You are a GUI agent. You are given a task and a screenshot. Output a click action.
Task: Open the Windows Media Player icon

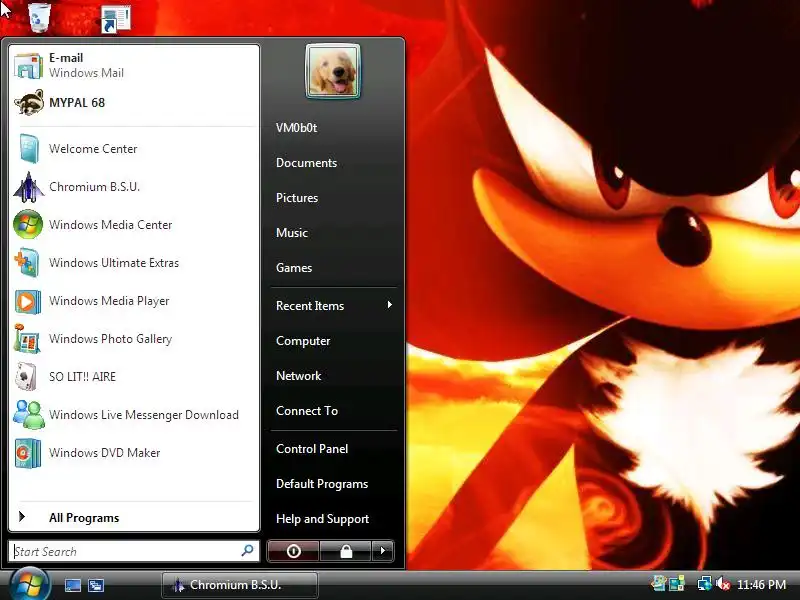(x=28, y=301)
